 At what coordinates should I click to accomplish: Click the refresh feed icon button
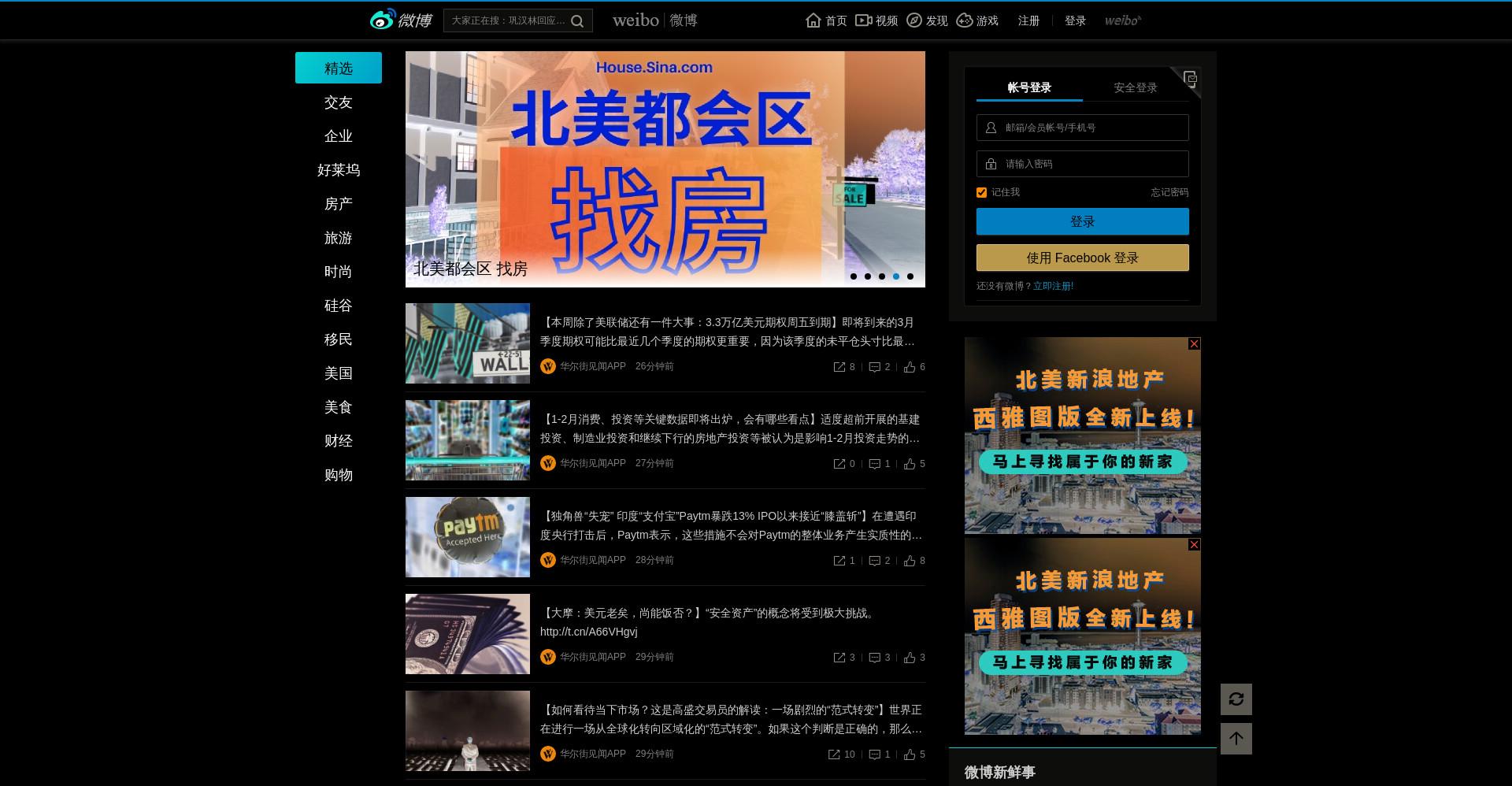pos(1236,699)
